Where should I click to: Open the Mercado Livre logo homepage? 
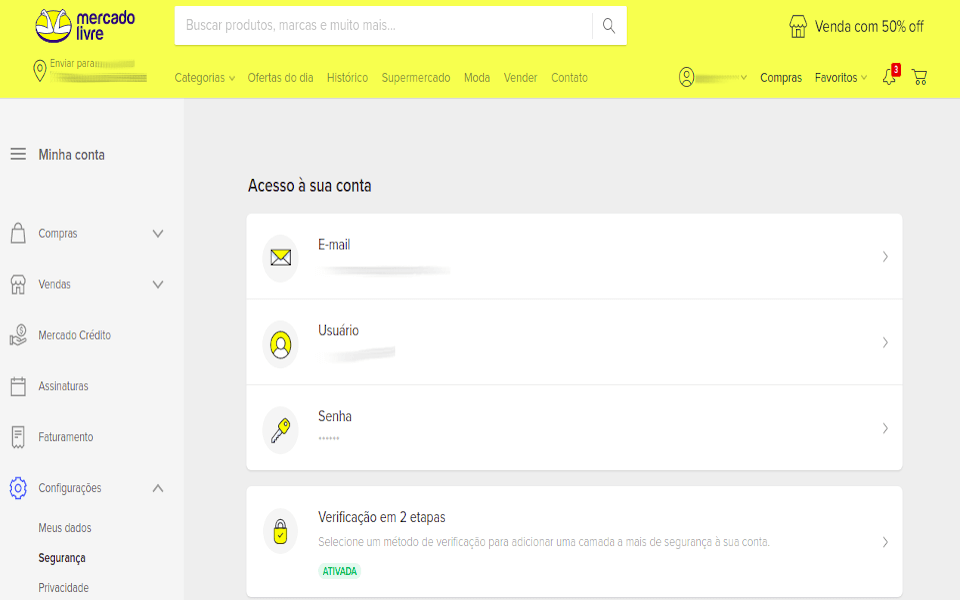(85, 26)
